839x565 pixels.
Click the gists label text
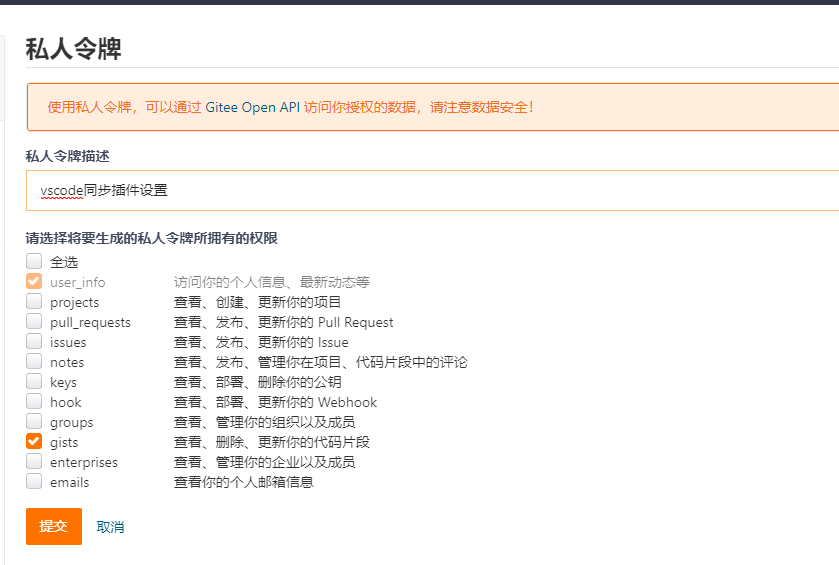(64, 442)
